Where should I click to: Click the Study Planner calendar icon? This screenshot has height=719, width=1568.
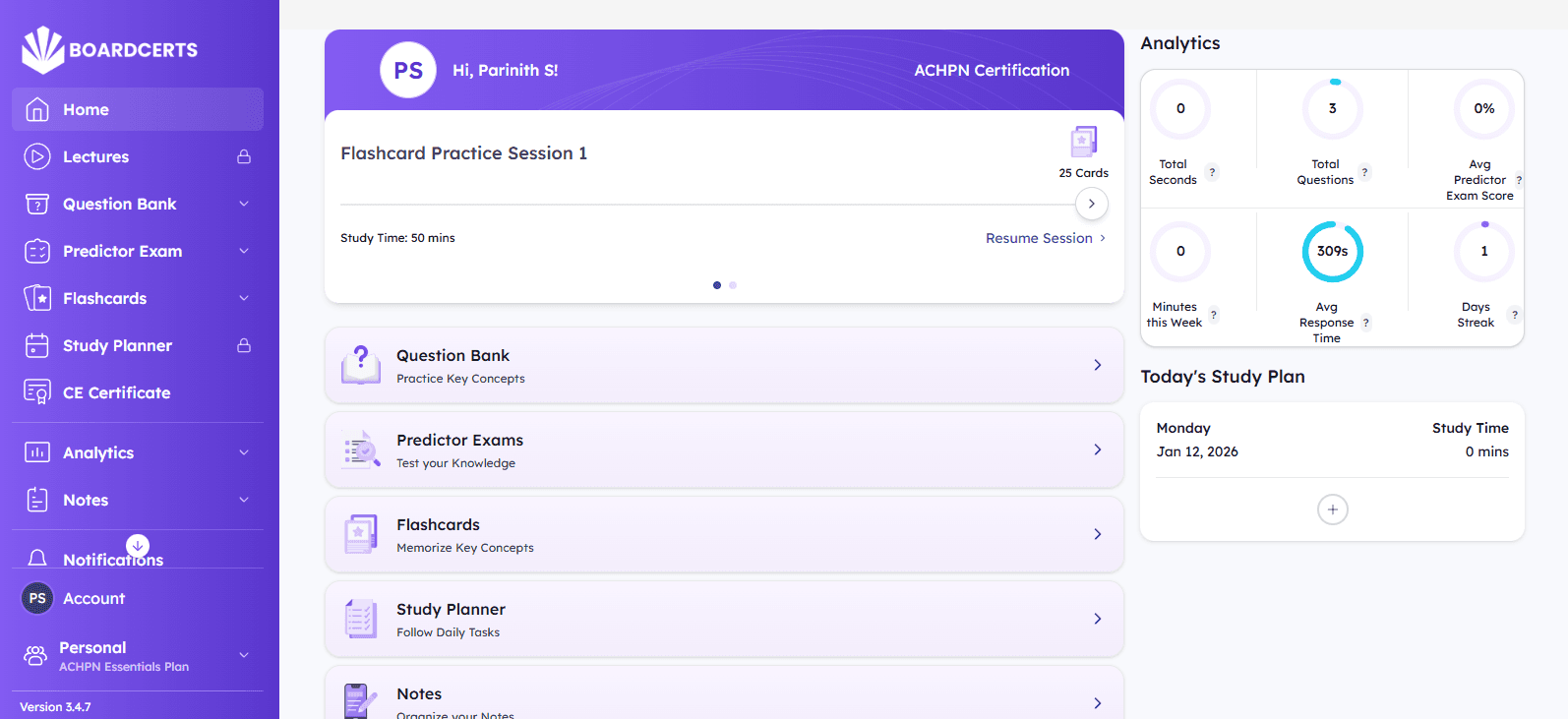[37, 345]
